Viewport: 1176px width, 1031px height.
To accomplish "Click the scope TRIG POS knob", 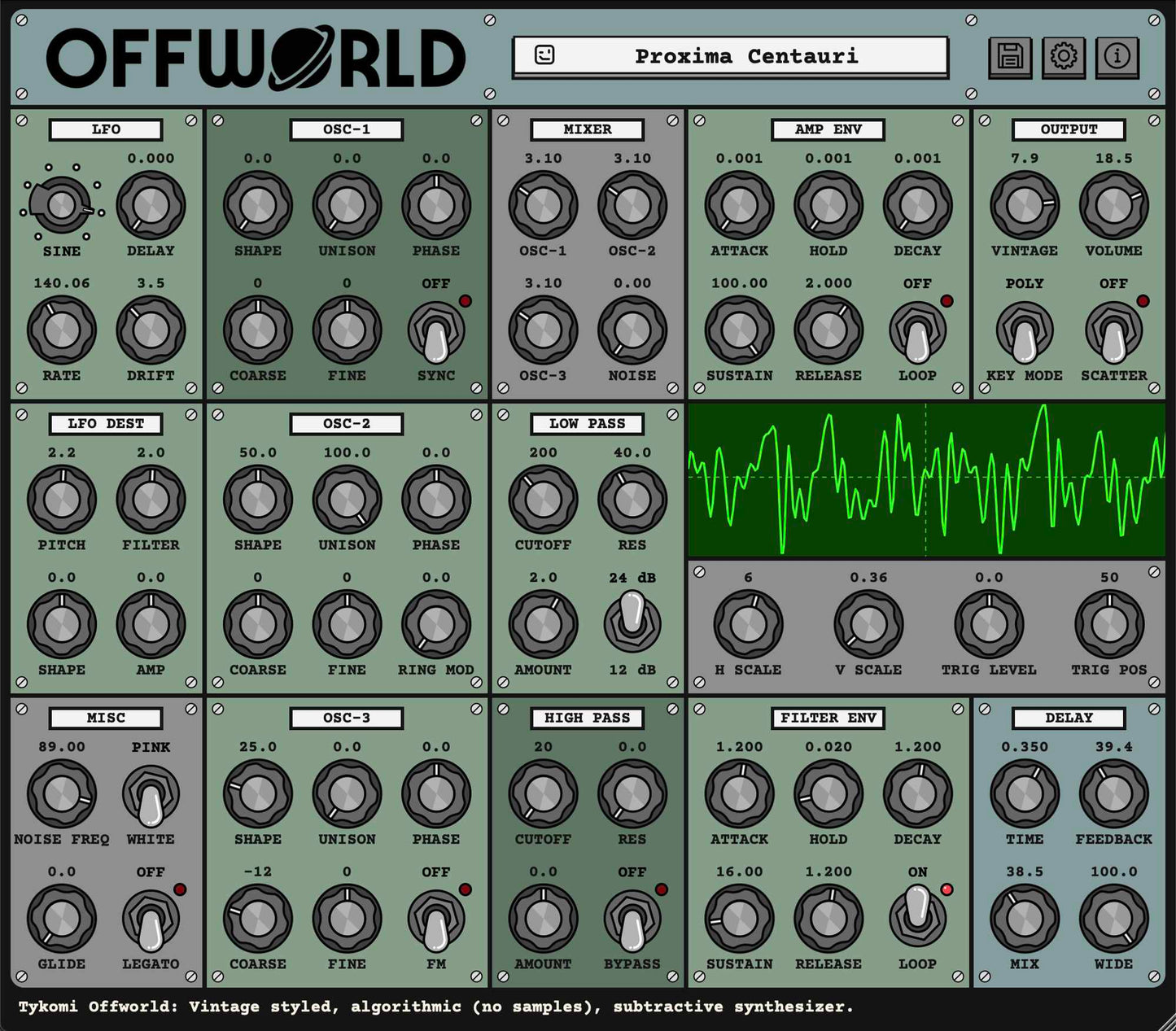I will pyautogui.click(x=1109, y=625).
